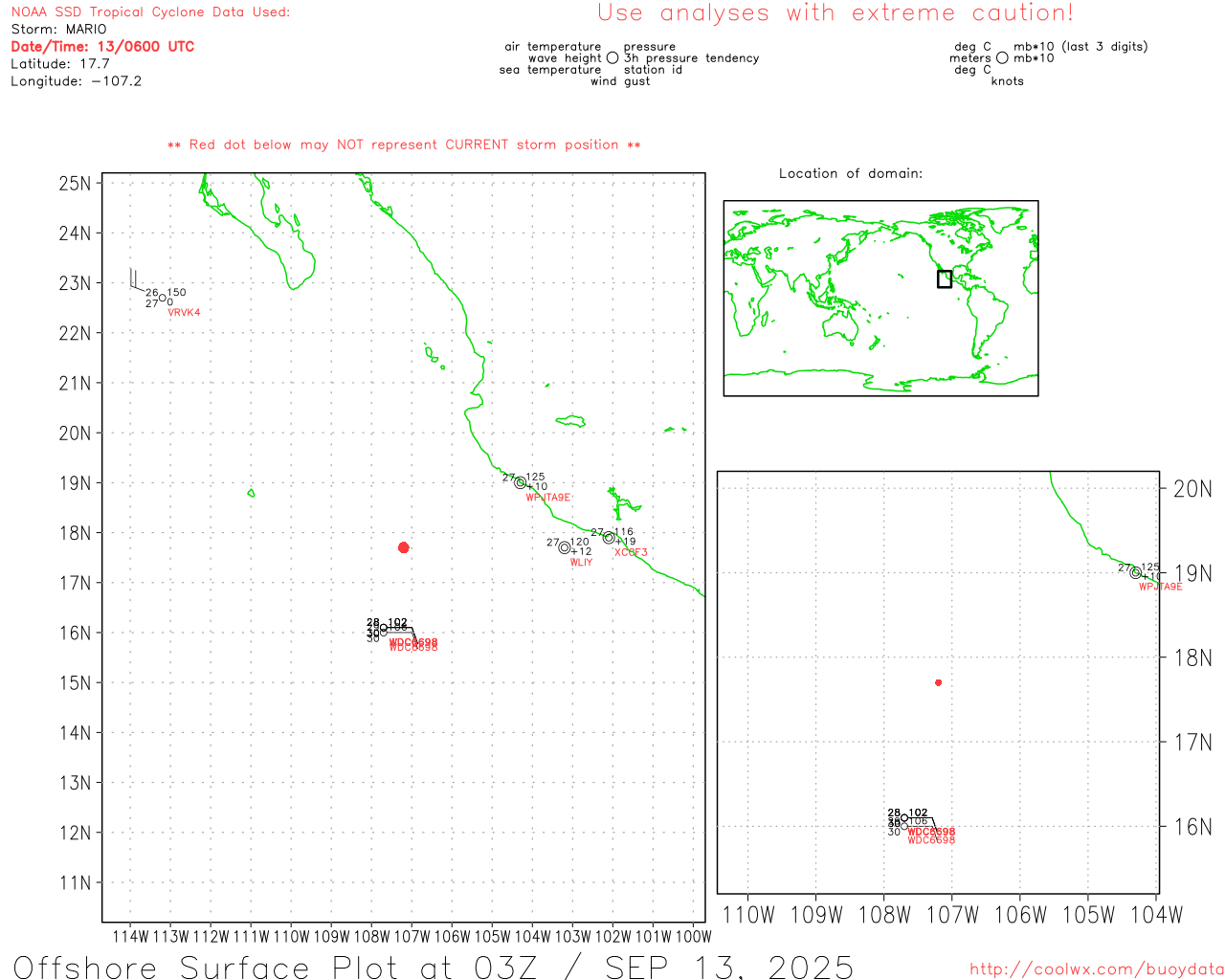Screen dimensions: 1225x980
Task: Click the red storm position dot on main map
Action: pyautogui.click(x=404, y=547)
